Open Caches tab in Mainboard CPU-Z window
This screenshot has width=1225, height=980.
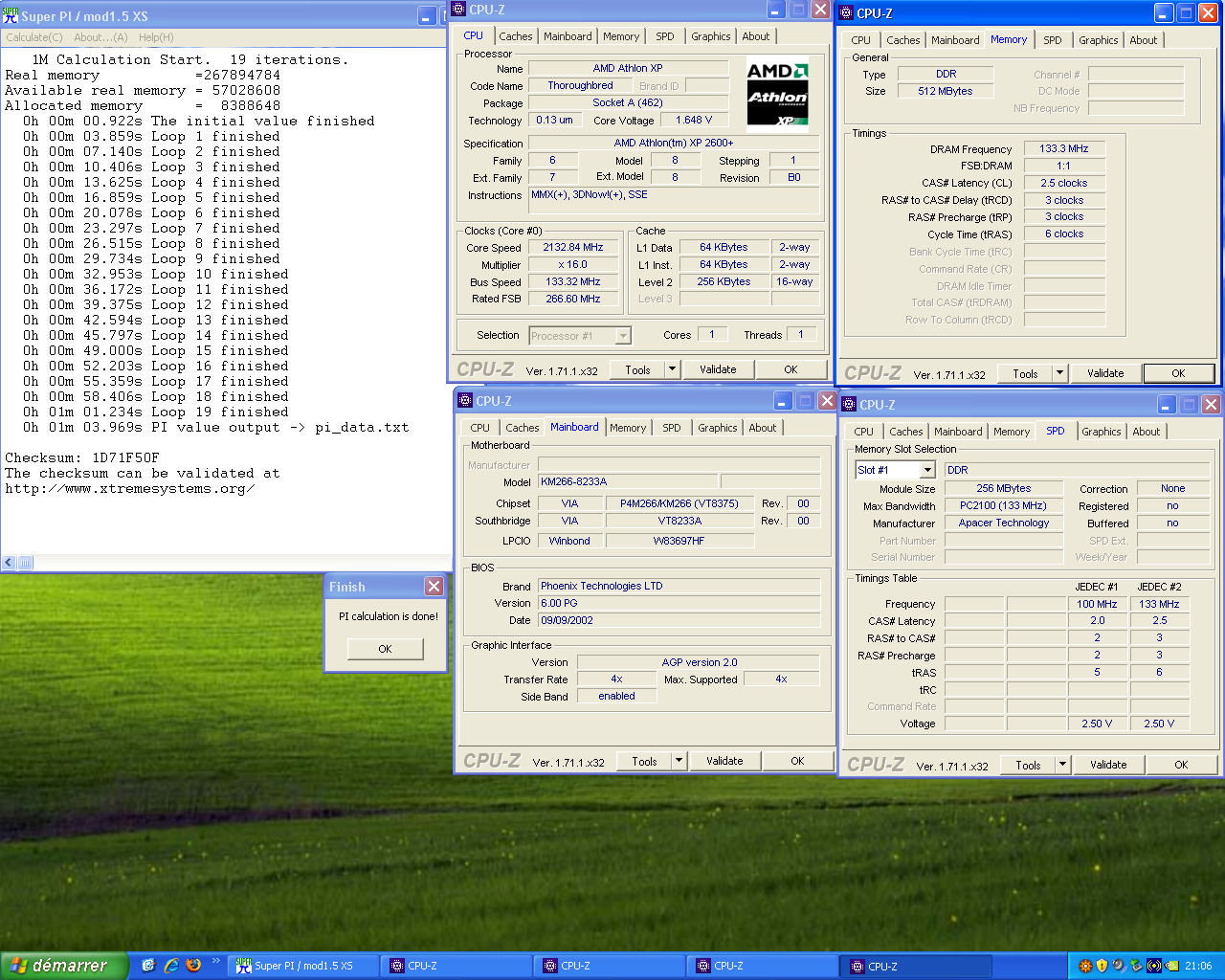(522, 428)
